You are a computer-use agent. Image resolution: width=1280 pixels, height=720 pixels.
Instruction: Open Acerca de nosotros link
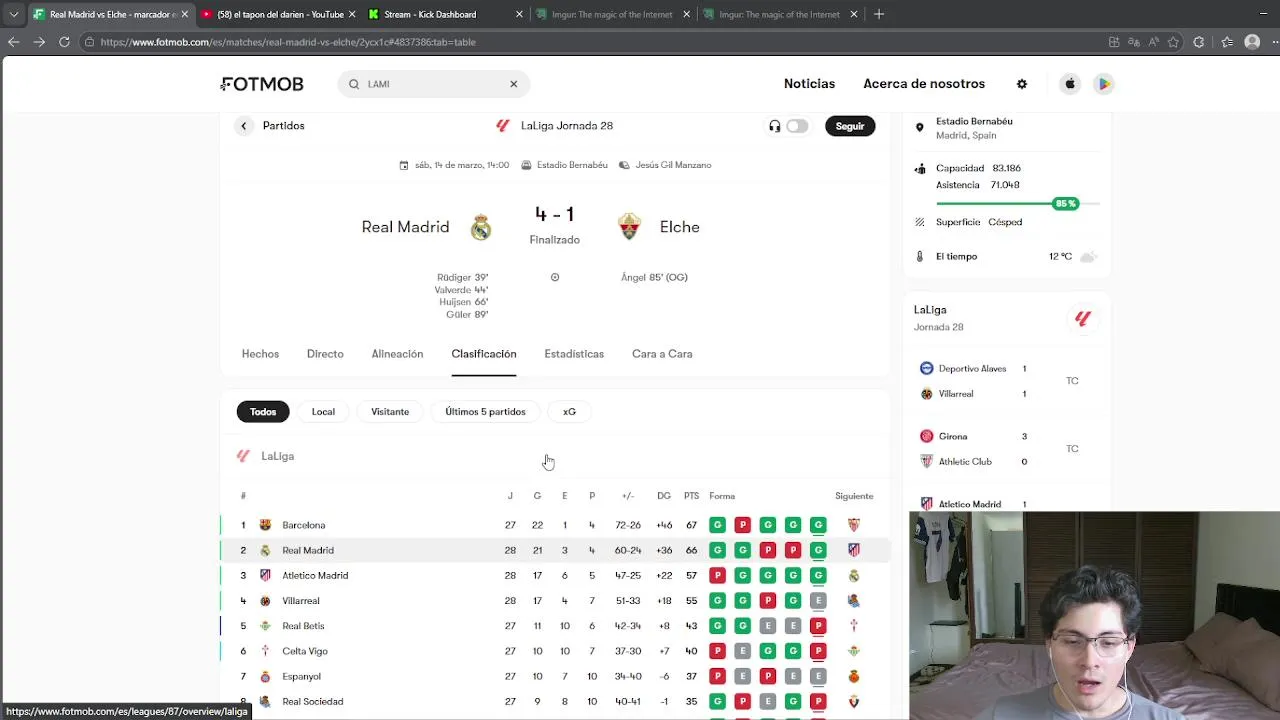(924, 84)
